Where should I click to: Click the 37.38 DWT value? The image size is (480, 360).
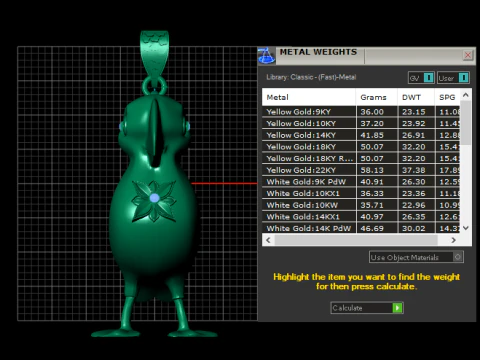tap(414, 170)
